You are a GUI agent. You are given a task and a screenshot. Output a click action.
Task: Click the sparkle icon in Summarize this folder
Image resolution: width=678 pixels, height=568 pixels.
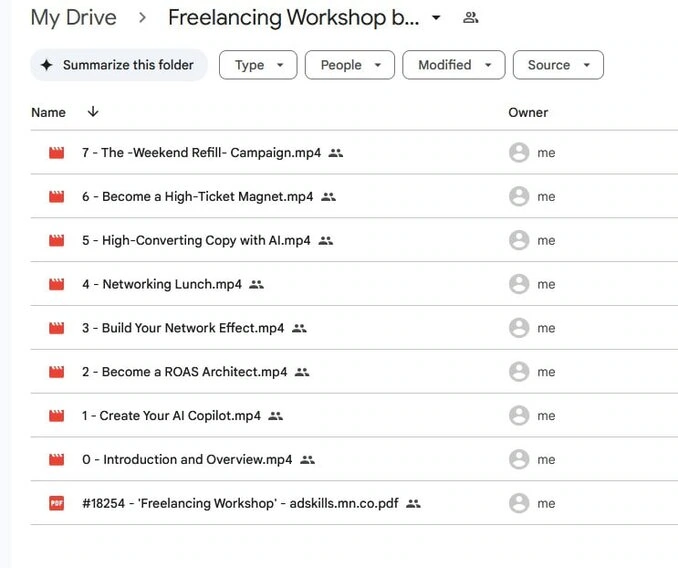pyautogui.click(x=47, y=65)
